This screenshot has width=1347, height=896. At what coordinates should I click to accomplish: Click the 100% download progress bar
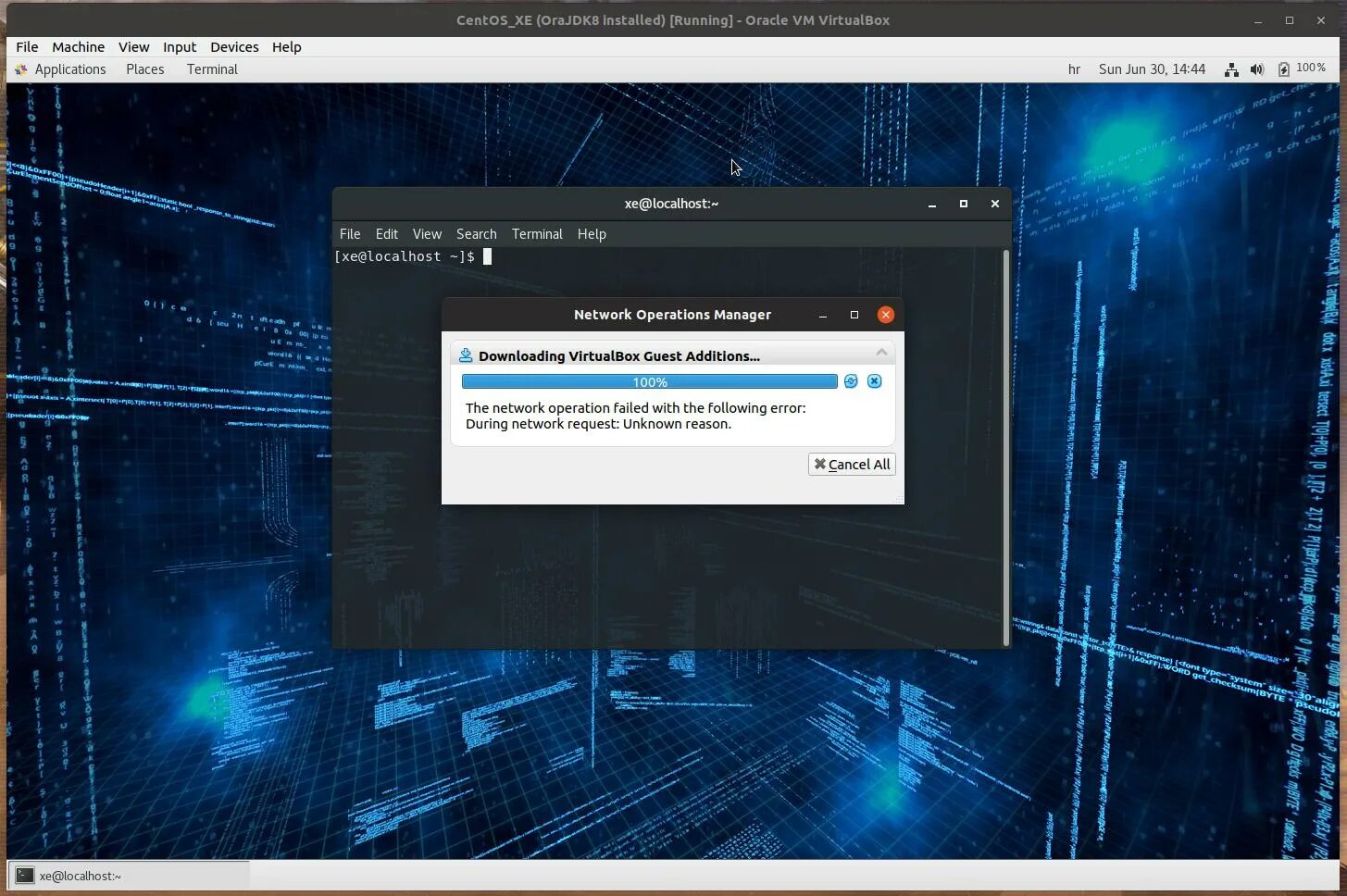coord(649,382)
